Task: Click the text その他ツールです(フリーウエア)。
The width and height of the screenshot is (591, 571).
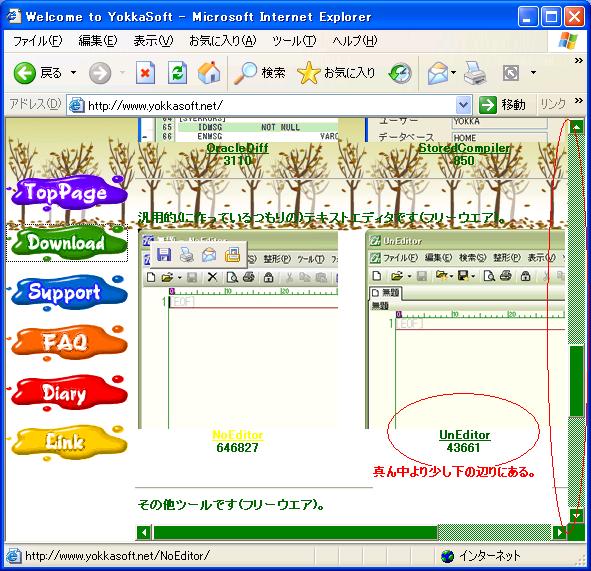Action: pyautogui.click(x=231, y=505)
